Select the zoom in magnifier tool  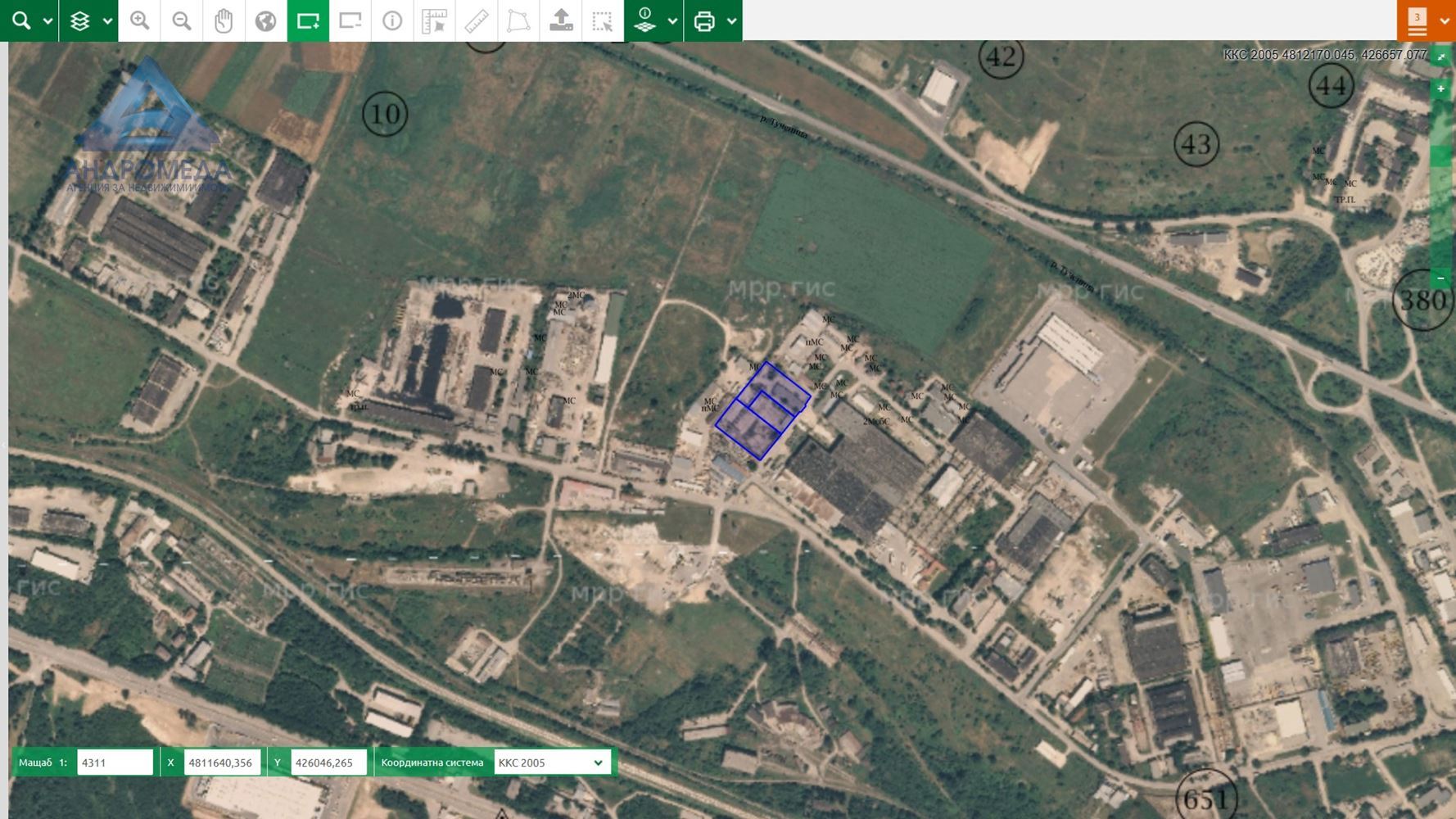pyautogui.click(x=140, y=20)
